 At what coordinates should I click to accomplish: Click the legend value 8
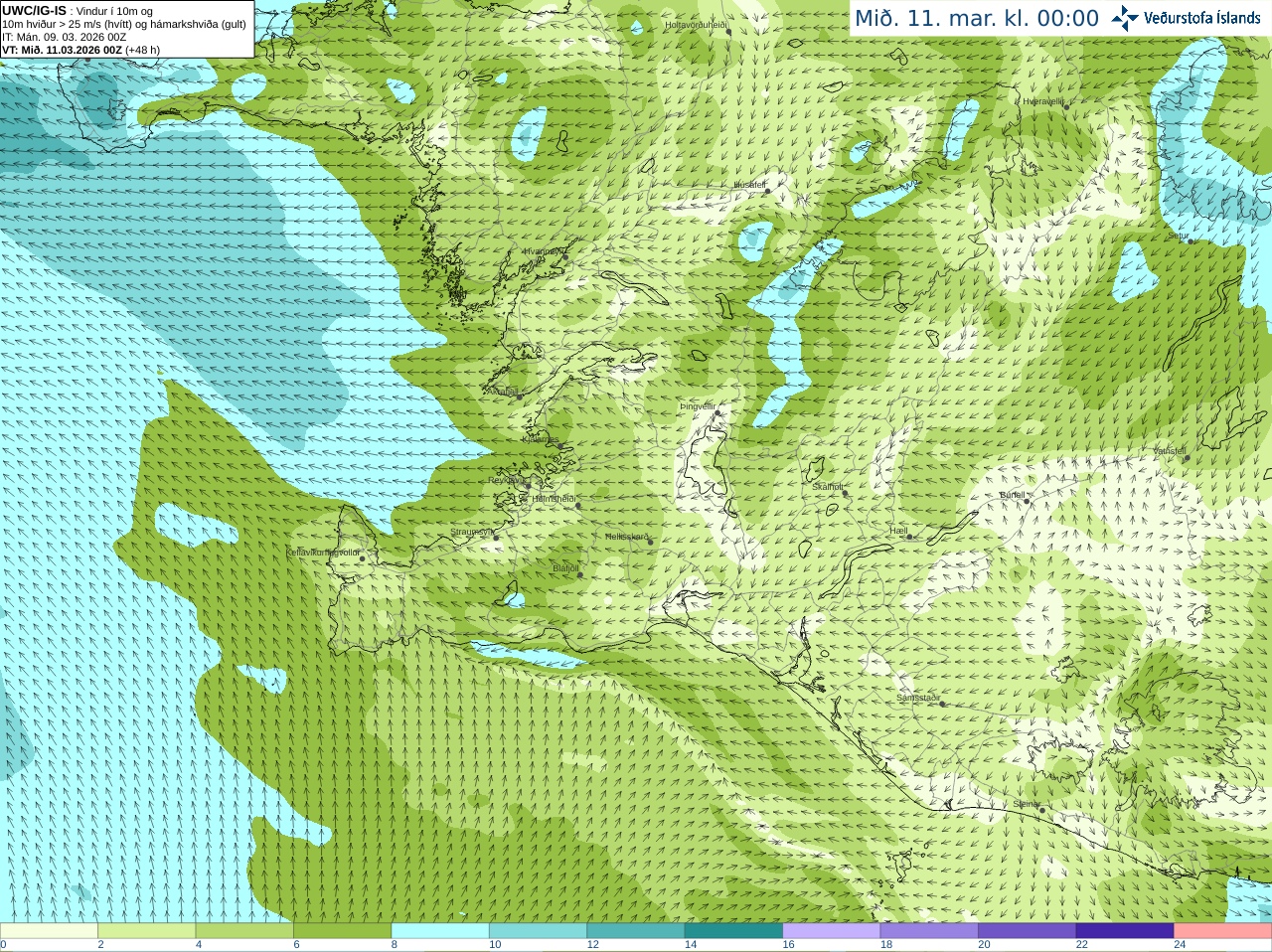[x=395, y=945]
